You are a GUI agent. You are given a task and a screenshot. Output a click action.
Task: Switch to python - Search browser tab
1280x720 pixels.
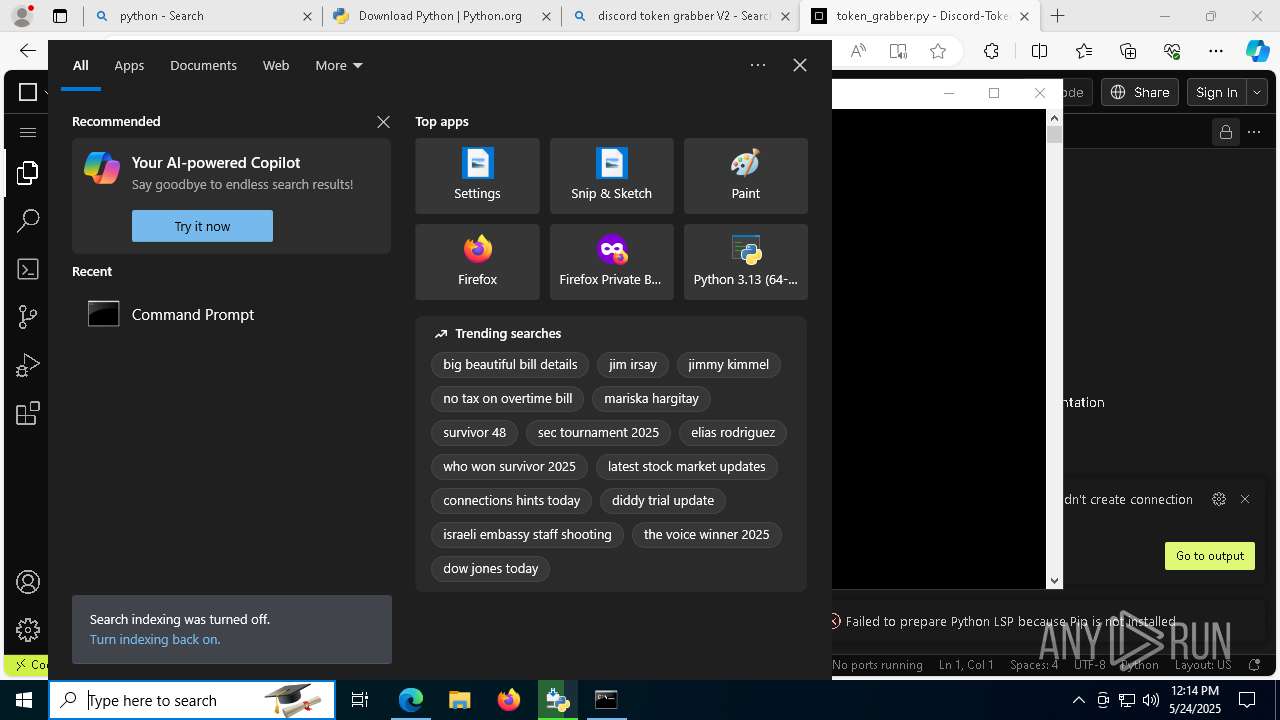[202, 16]
